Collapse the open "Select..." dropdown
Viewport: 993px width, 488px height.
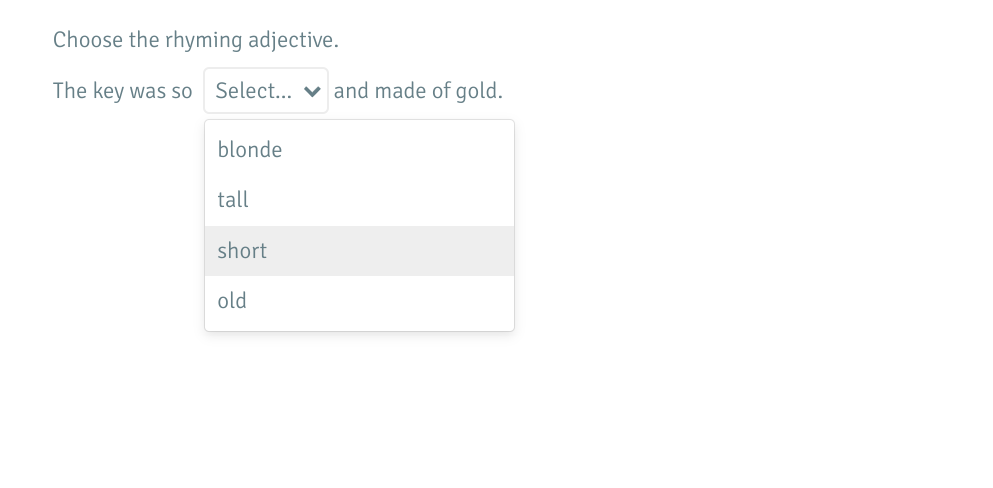[266, 91]
